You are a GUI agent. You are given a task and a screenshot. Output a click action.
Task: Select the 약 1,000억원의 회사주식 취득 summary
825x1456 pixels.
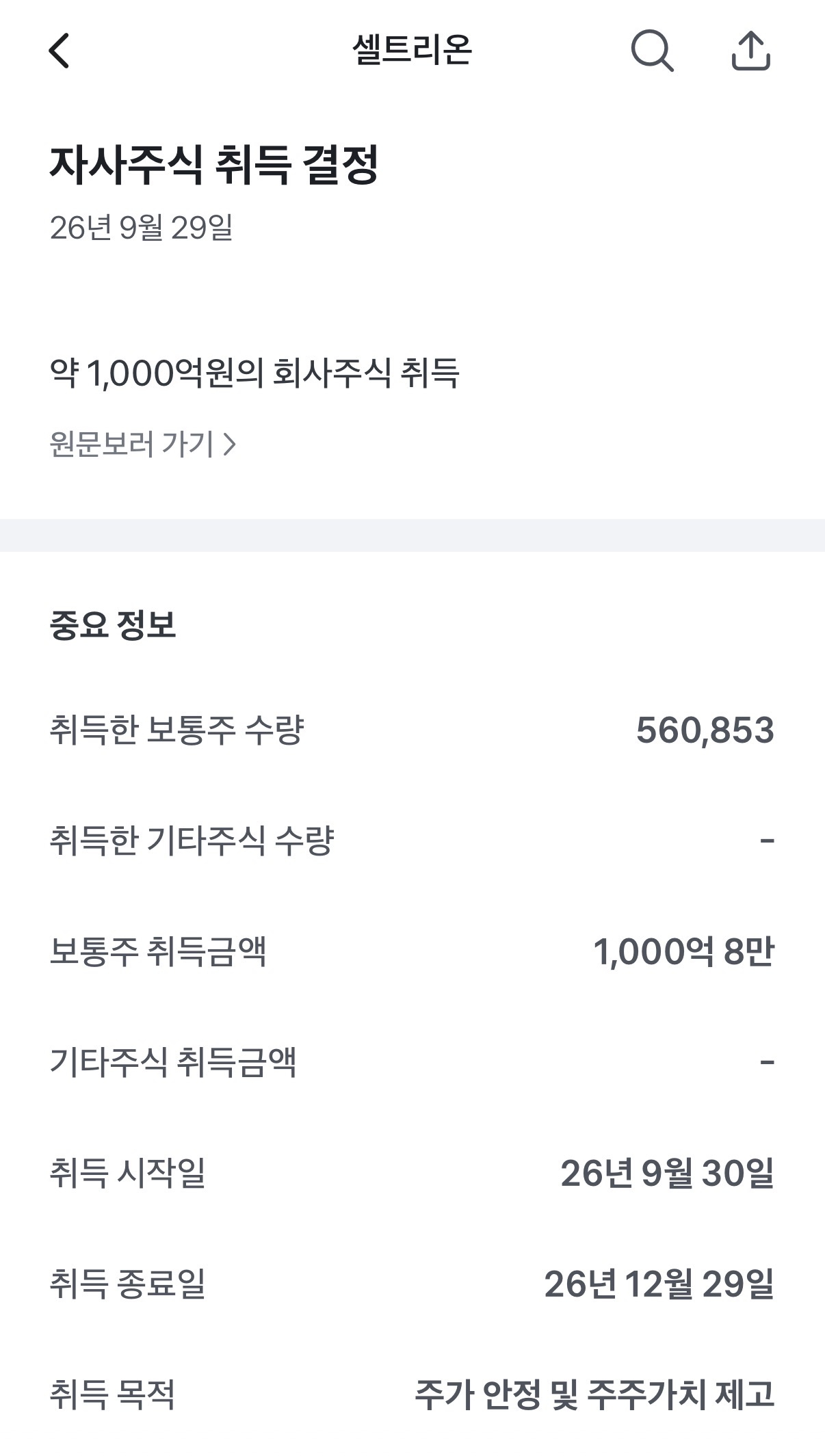254,373
